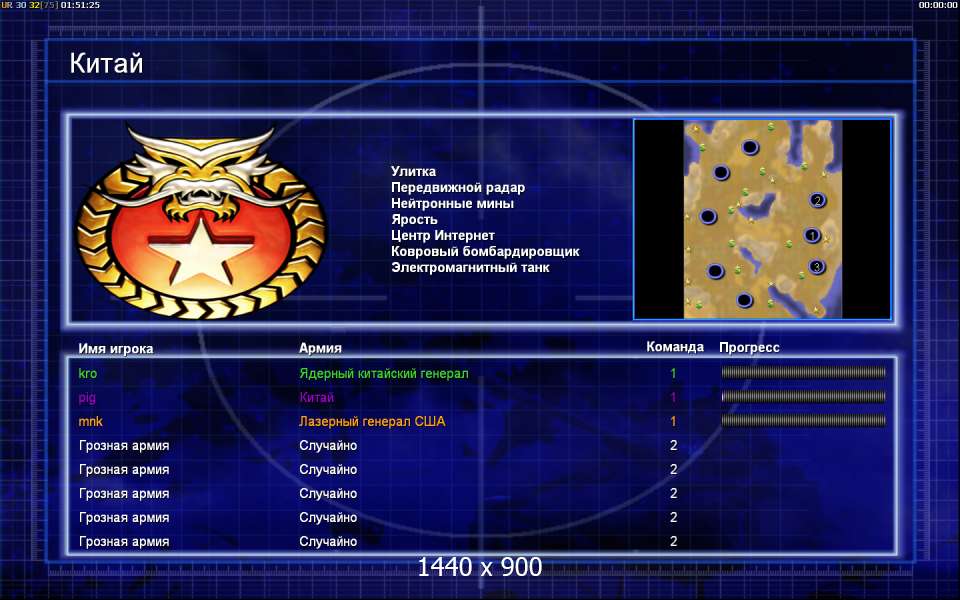Click the China dragon star faction emblem
960x600 pixels.
click(201, 221)
